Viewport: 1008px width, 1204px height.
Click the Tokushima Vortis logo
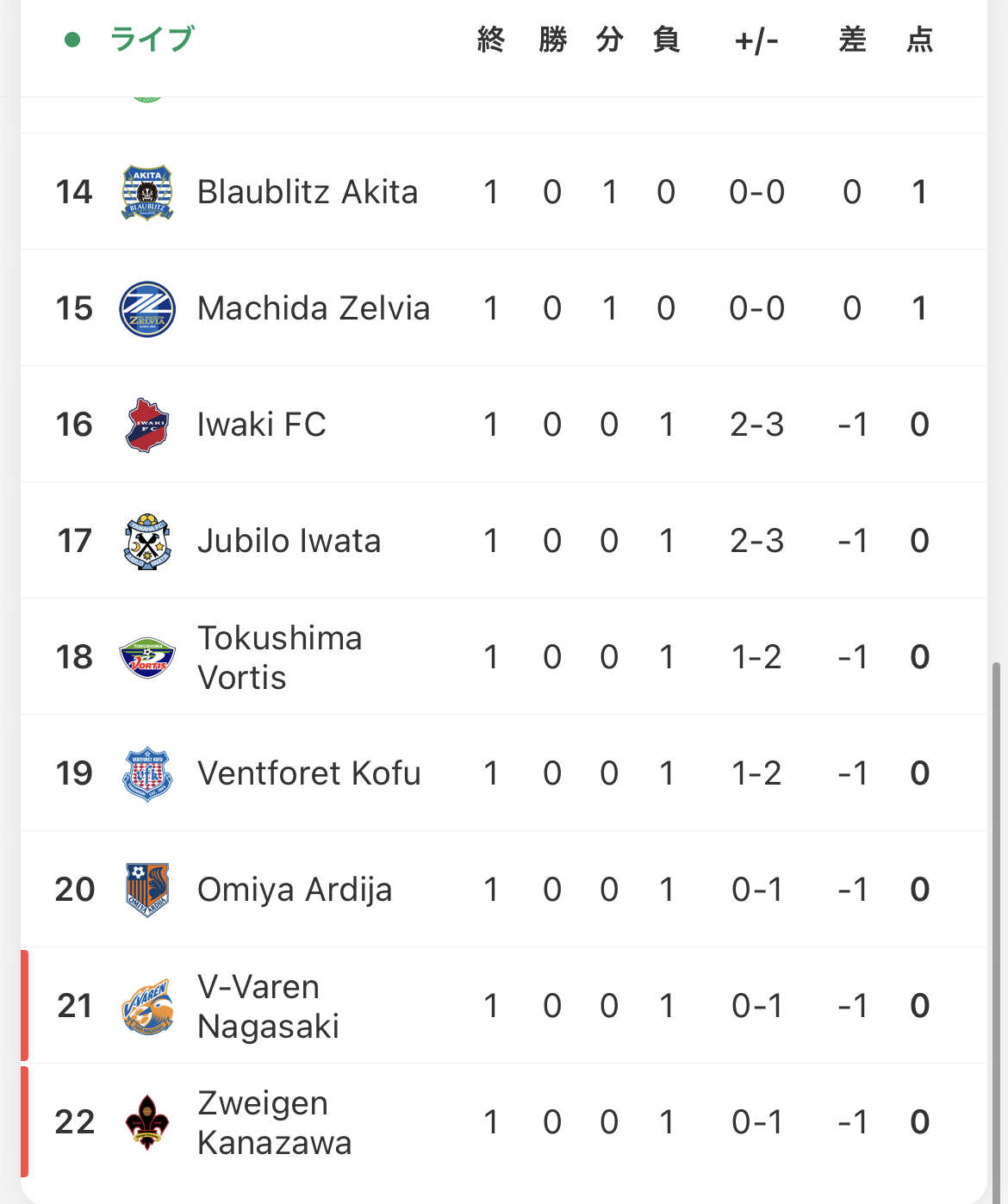147,657
